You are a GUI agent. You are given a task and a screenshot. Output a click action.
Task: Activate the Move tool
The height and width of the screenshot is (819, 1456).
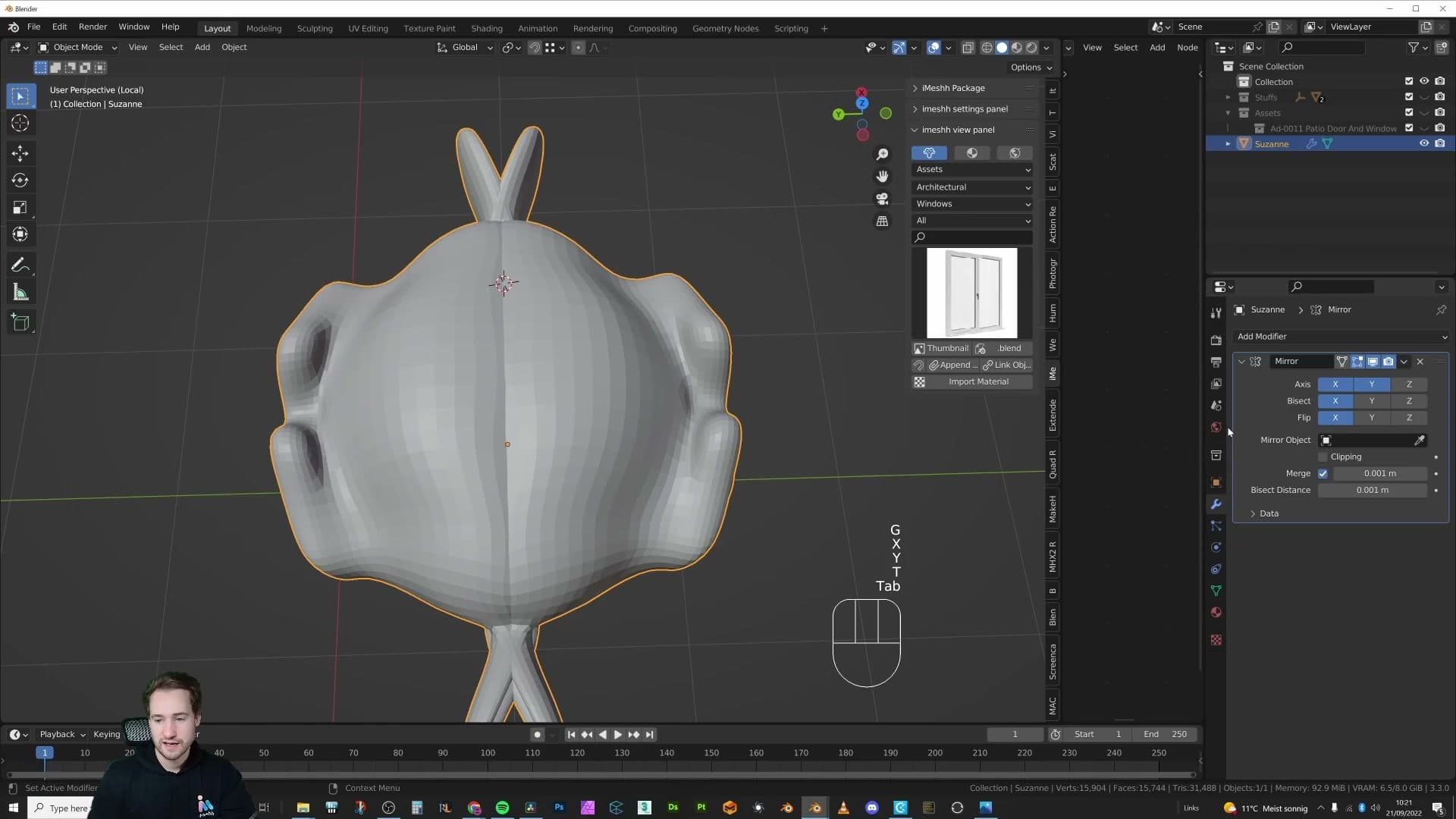pyautogui.click(x=20, y=153)
